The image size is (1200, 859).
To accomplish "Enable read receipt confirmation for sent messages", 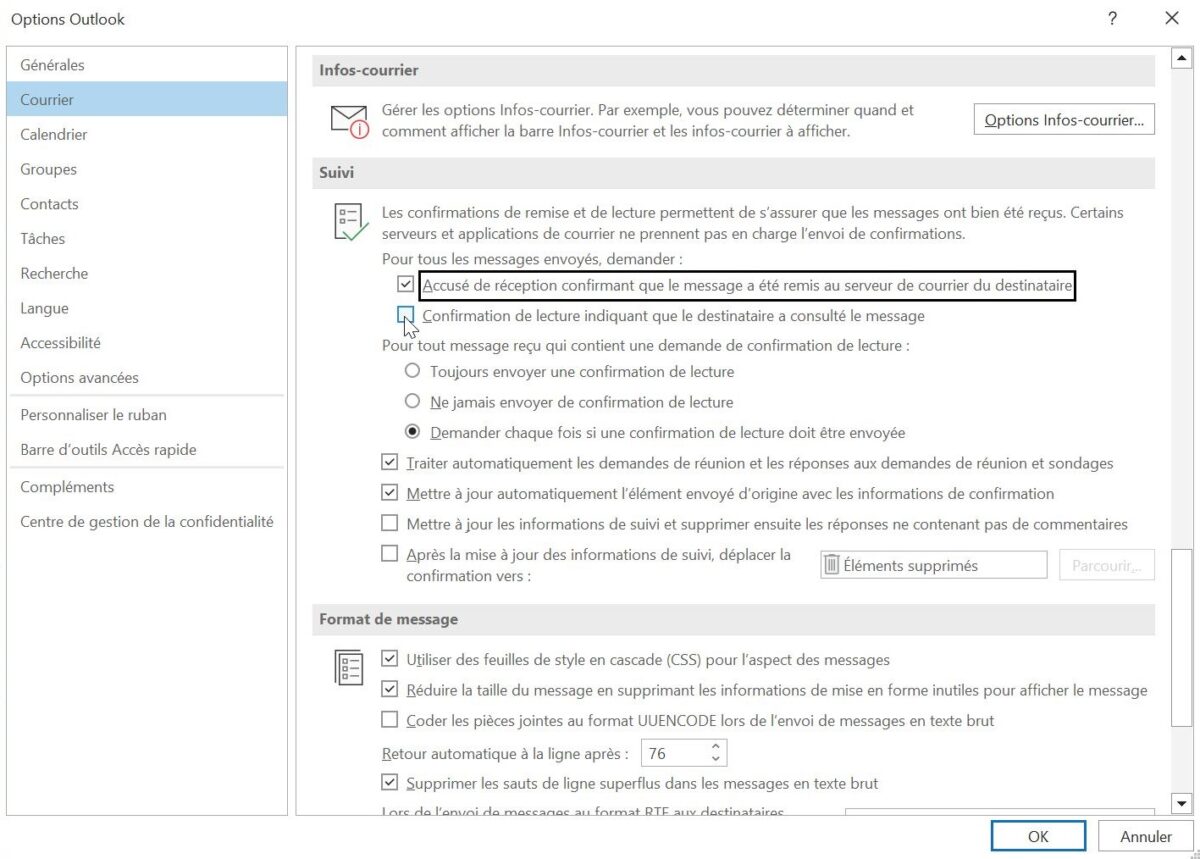I will tap(406, 316).
